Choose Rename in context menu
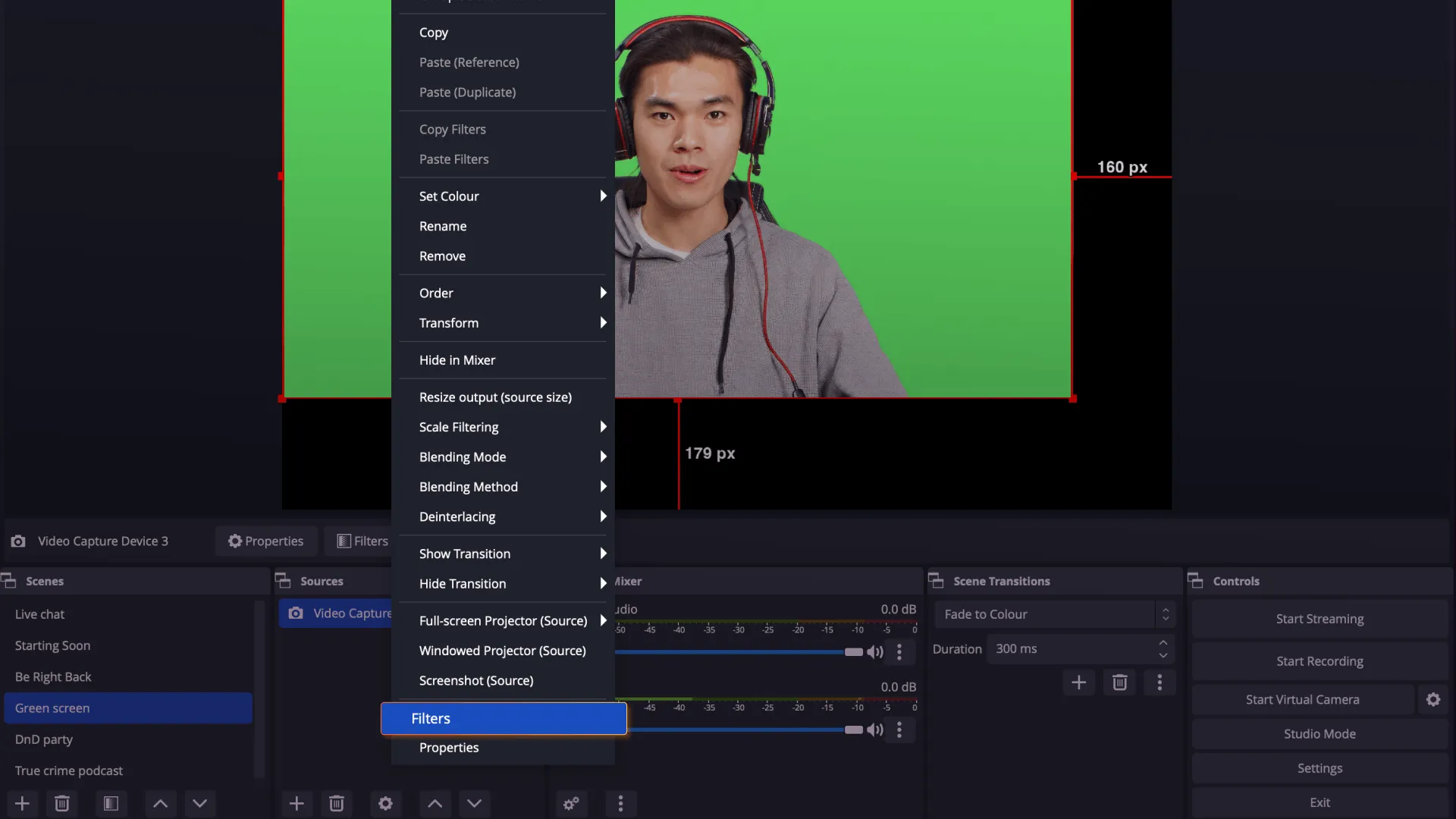Screen dimensions: 1456x819 (504, 227)
